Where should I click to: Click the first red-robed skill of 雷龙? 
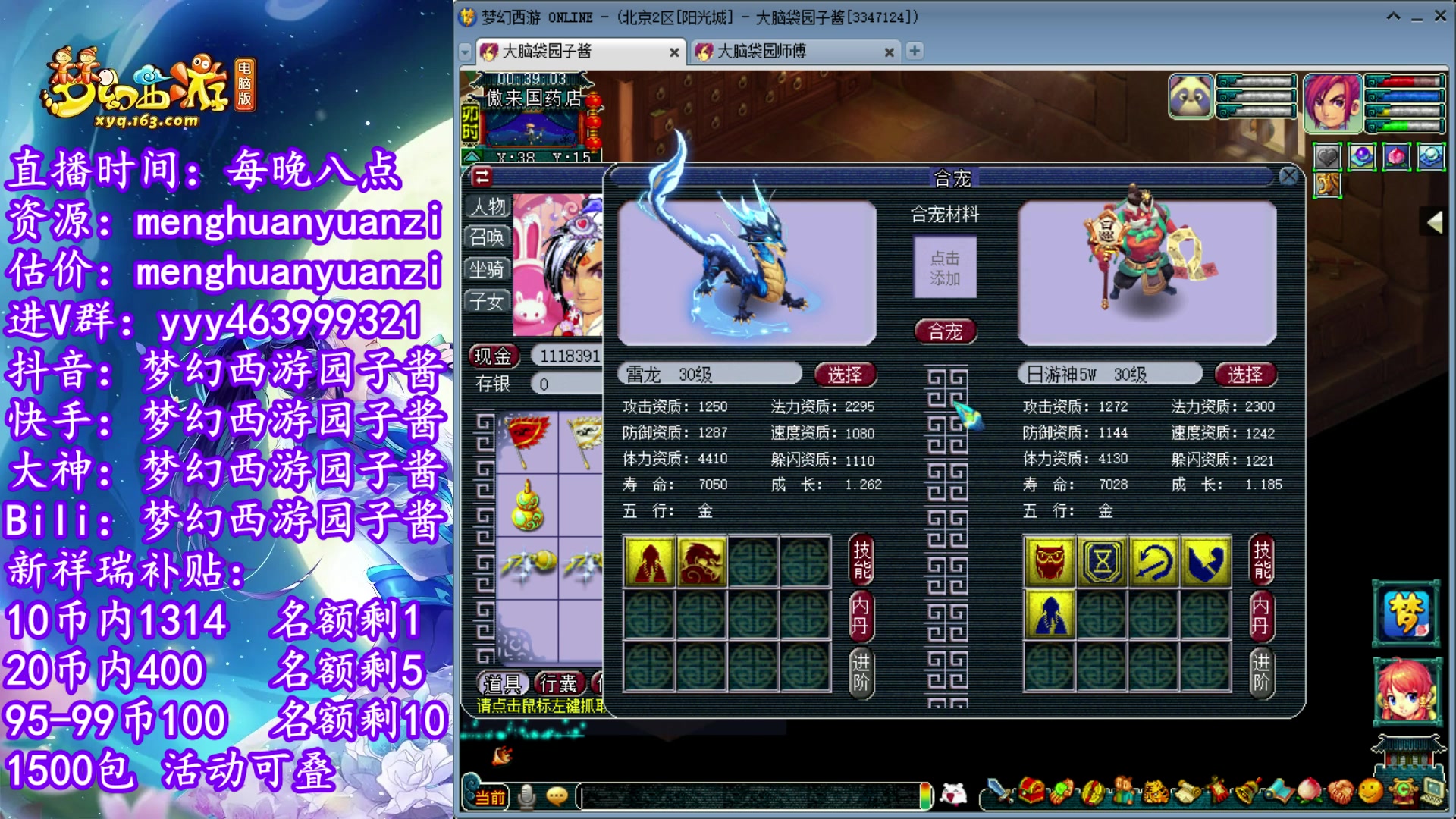pyautogui.click(x=649, y=562)
